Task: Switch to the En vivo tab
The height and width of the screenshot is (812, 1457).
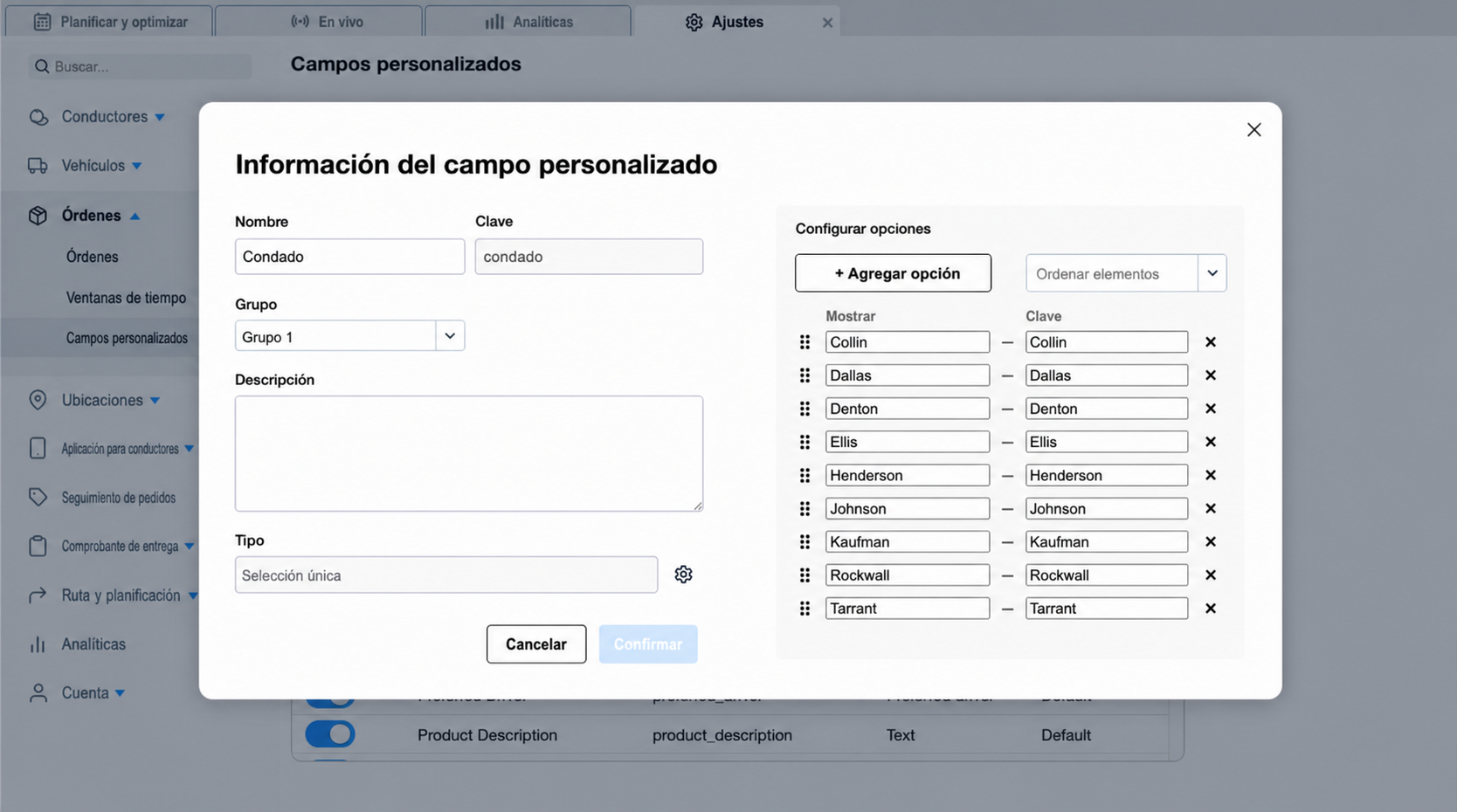Action: tap(319, 22)
